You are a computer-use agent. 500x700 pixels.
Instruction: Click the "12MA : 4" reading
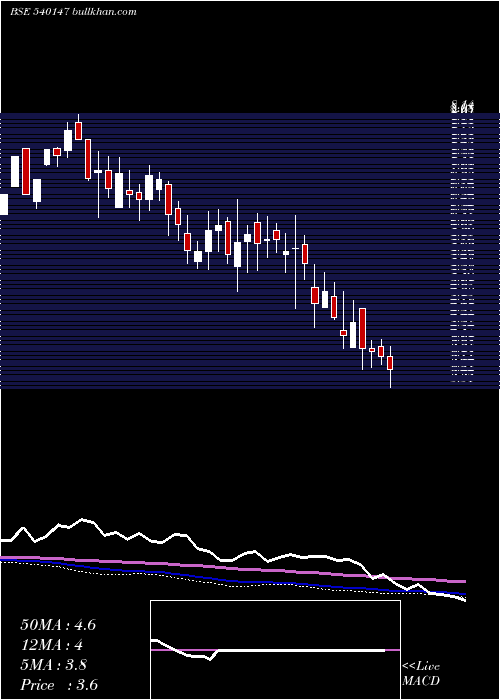[x=52, y=645]
